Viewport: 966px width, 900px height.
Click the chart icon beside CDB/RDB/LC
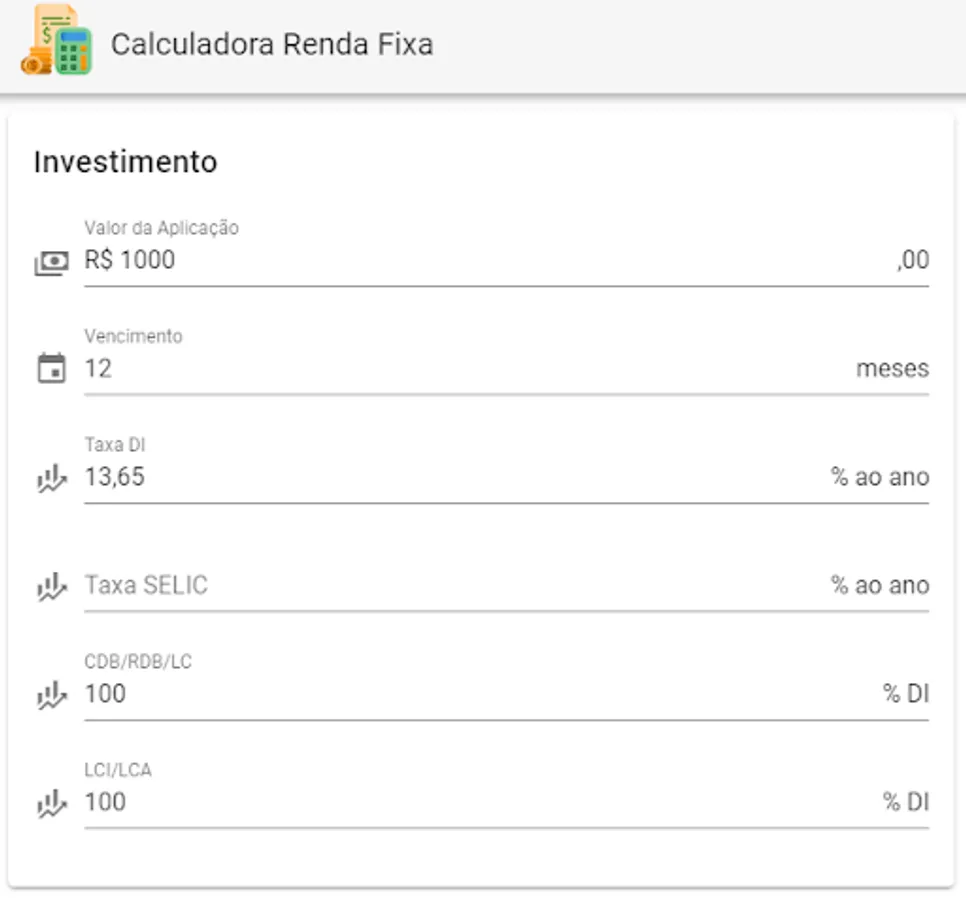click(x=51, y=694)
